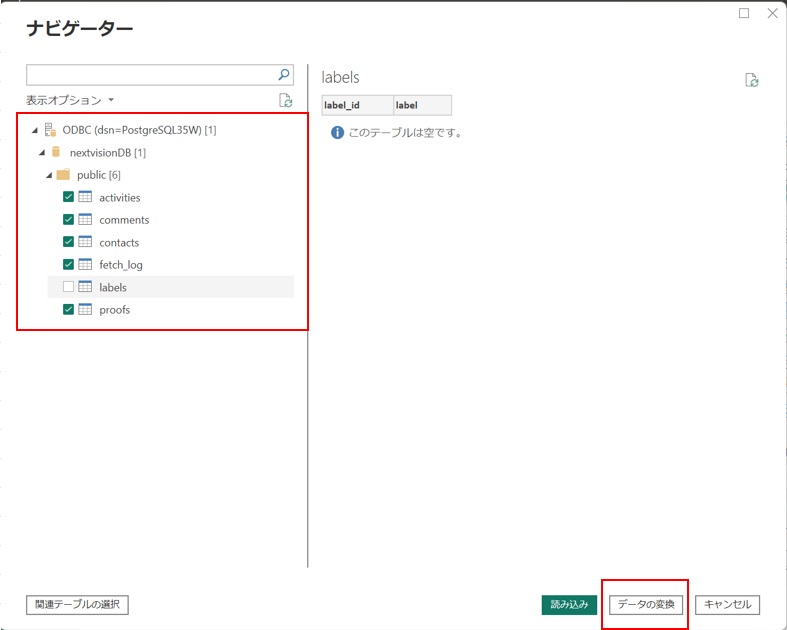The height and width of the screenshot is (630, 787).
Task: Click the 関連テーブルの選択 button
Action: click(77, 604)
